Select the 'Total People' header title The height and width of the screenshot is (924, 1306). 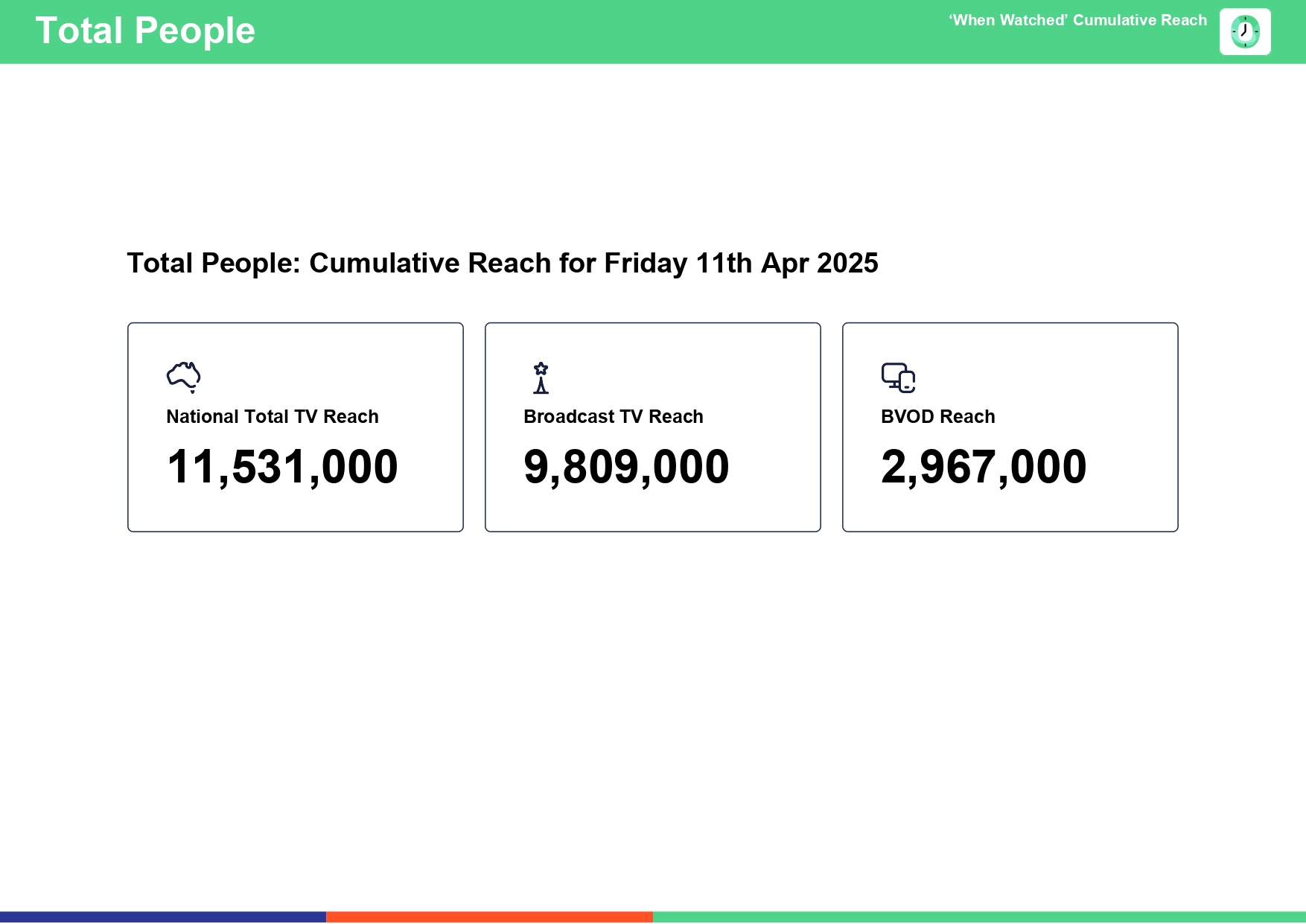(x=145, y=31)
